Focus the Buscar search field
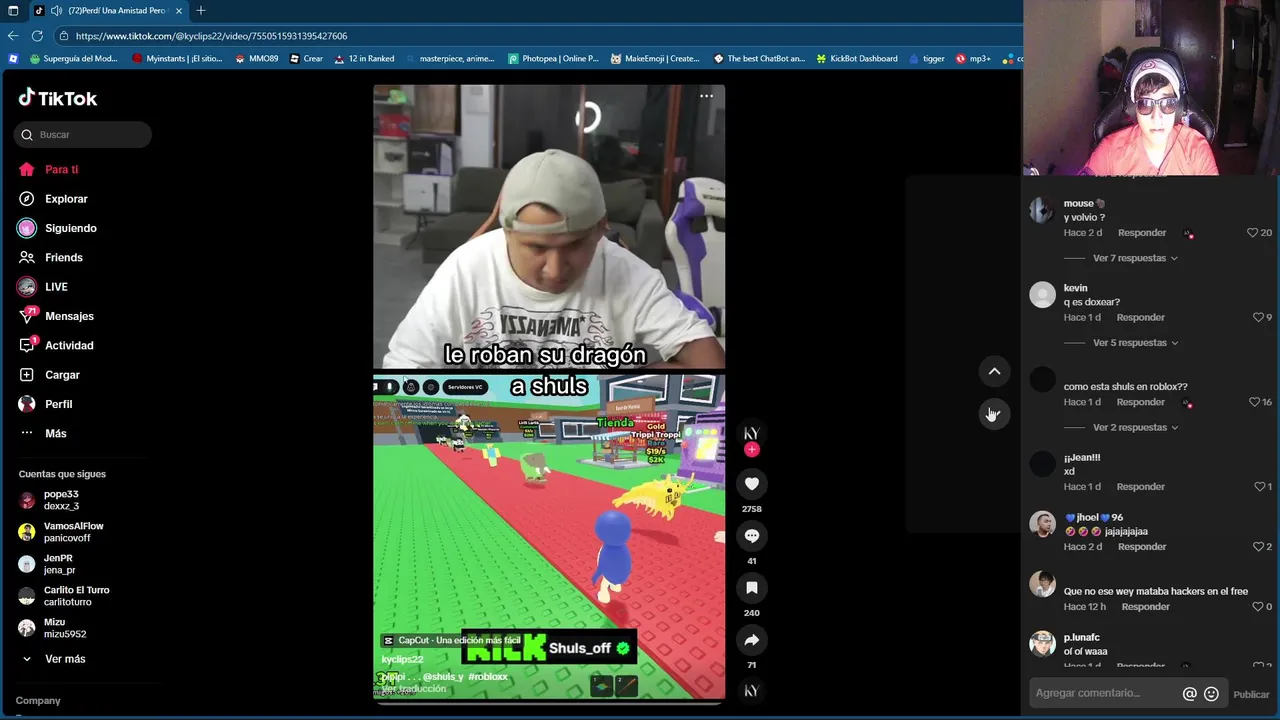The width and height of the screenshot is (1280, 720). coord(83,134)
